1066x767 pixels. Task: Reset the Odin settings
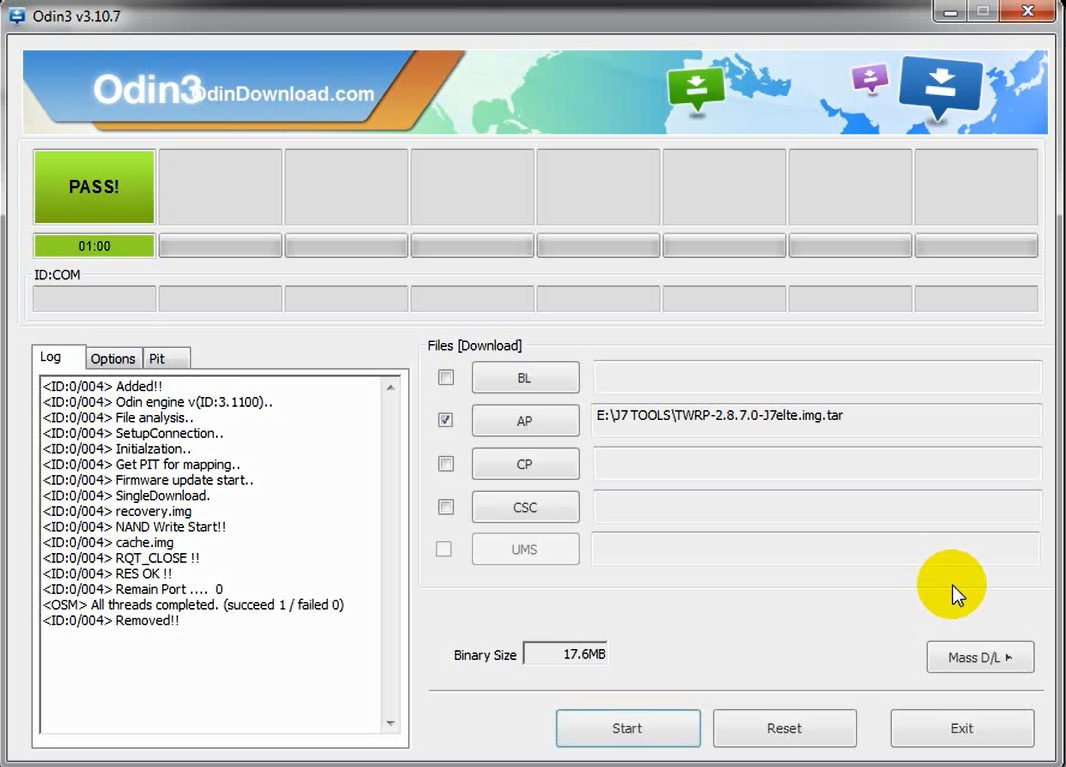pyautogui.click(x=785, y=728)
